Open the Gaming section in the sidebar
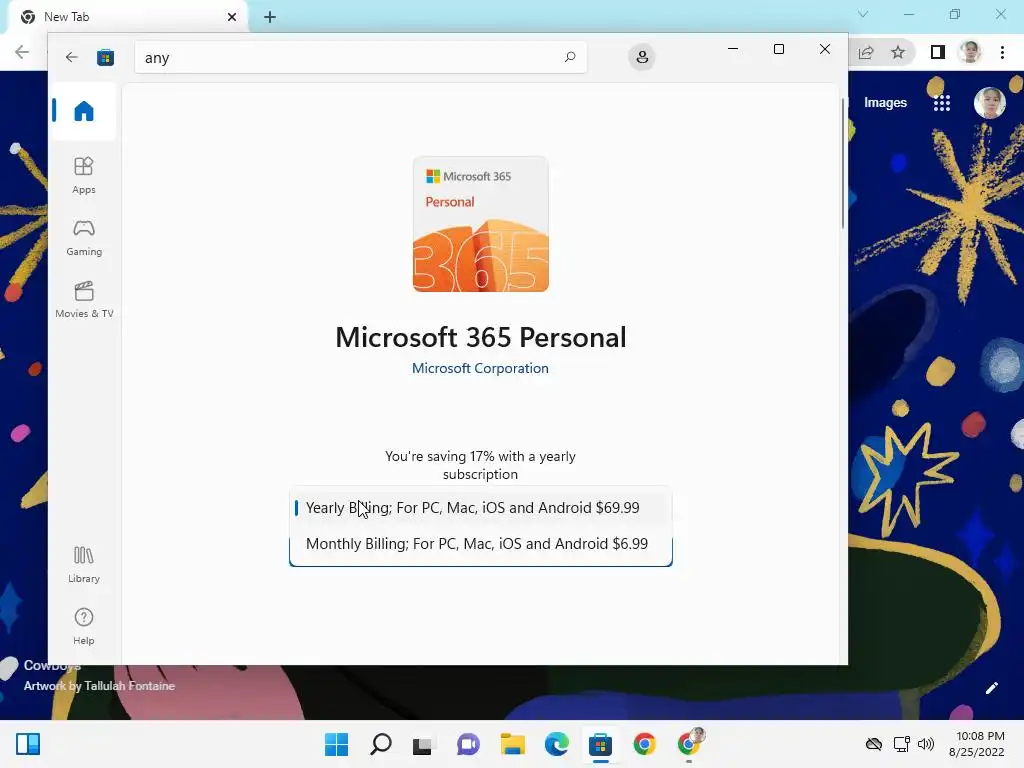1024x768 pixels. pos(84,237)
